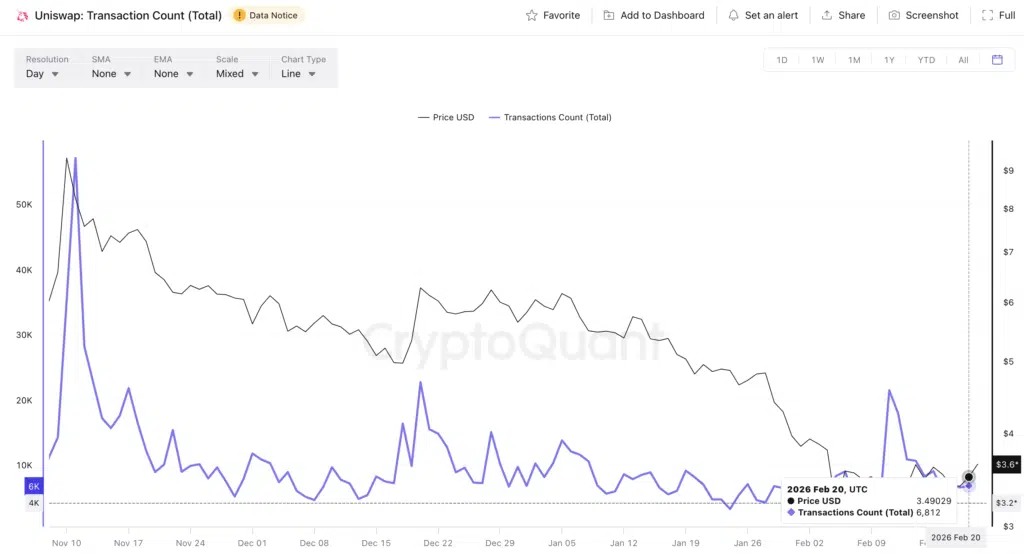The height and width of the screenshot is (554, 1024).
Task: Switch to the YTD range tab
Action: 926,60
